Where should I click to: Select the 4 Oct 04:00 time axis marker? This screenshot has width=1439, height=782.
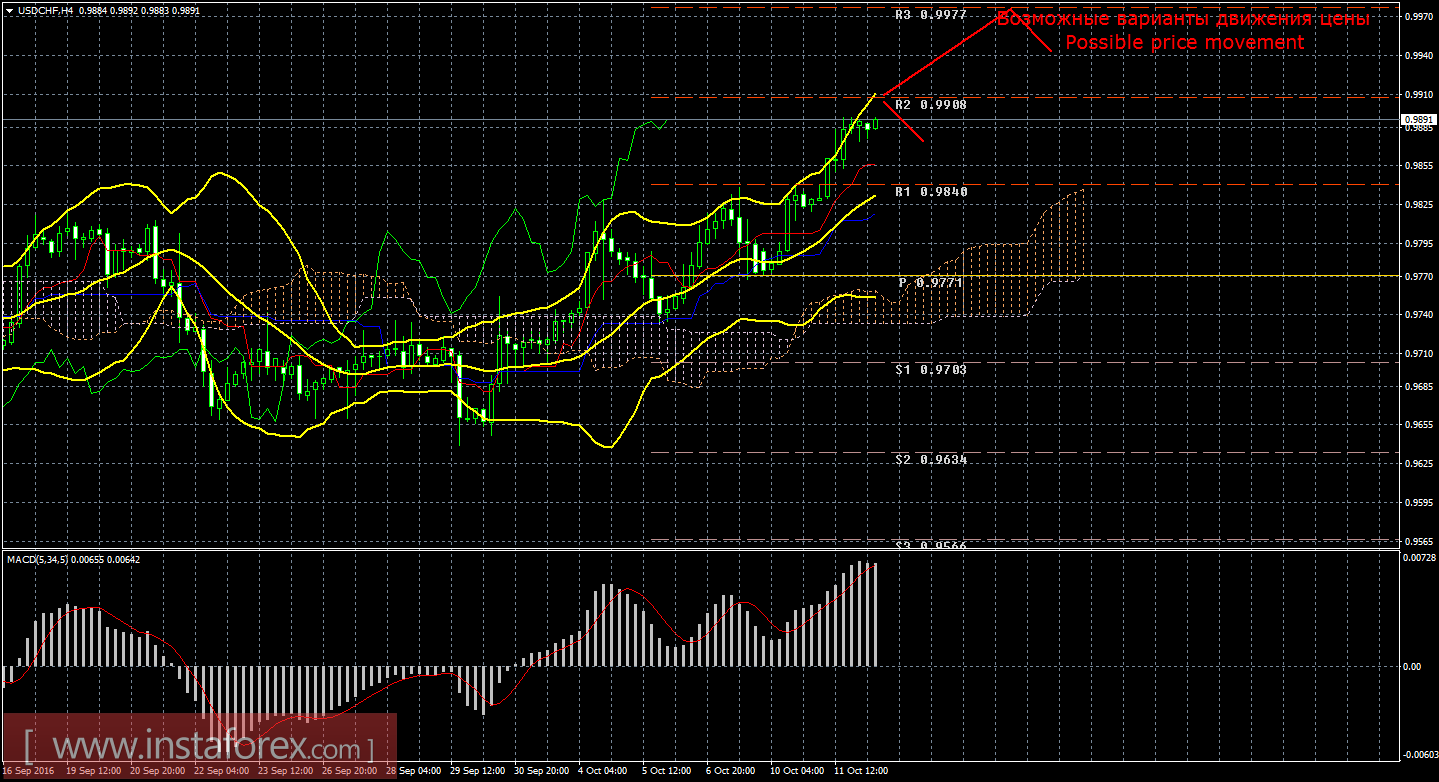point(603,772)
